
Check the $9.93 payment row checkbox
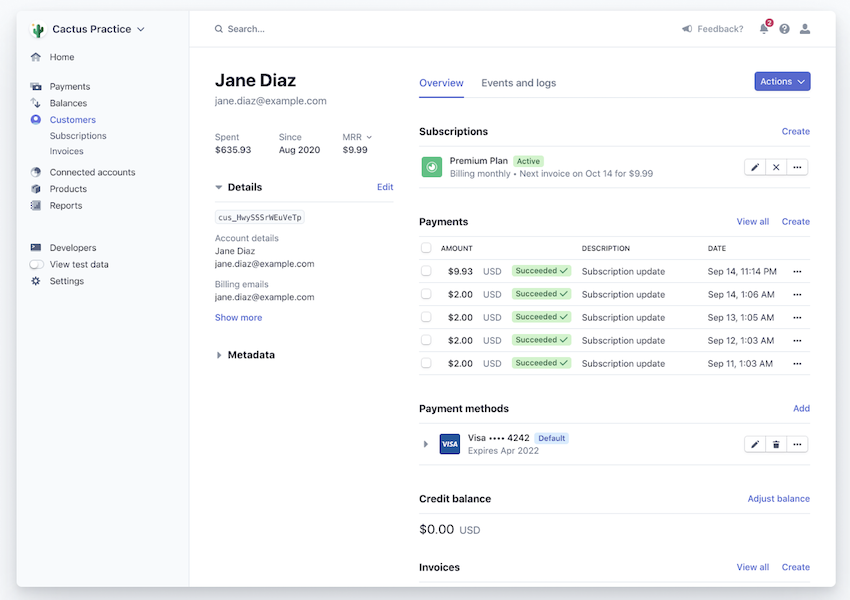tap(425, 271)
